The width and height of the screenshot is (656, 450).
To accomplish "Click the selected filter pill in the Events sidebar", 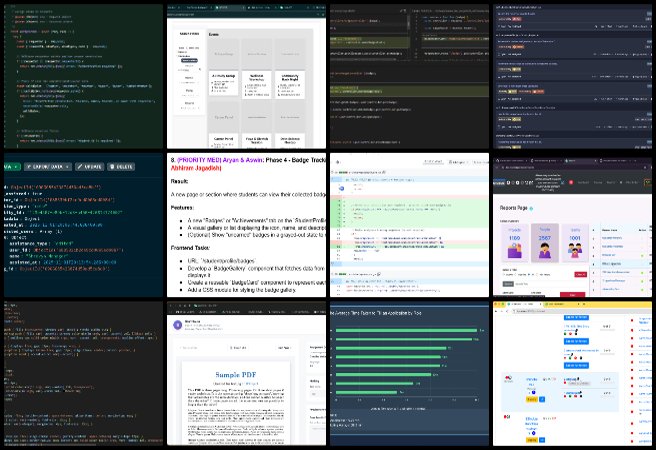I will pyautogui.click(x=189, y=61).
